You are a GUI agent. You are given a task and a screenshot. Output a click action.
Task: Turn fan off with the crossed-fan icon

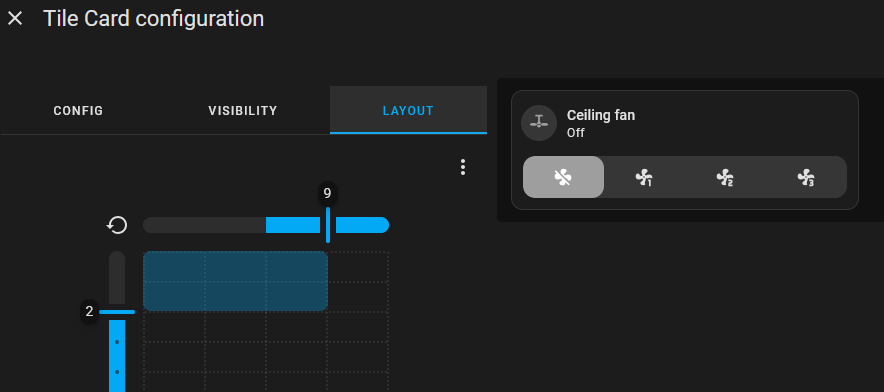tap(563, 177)
